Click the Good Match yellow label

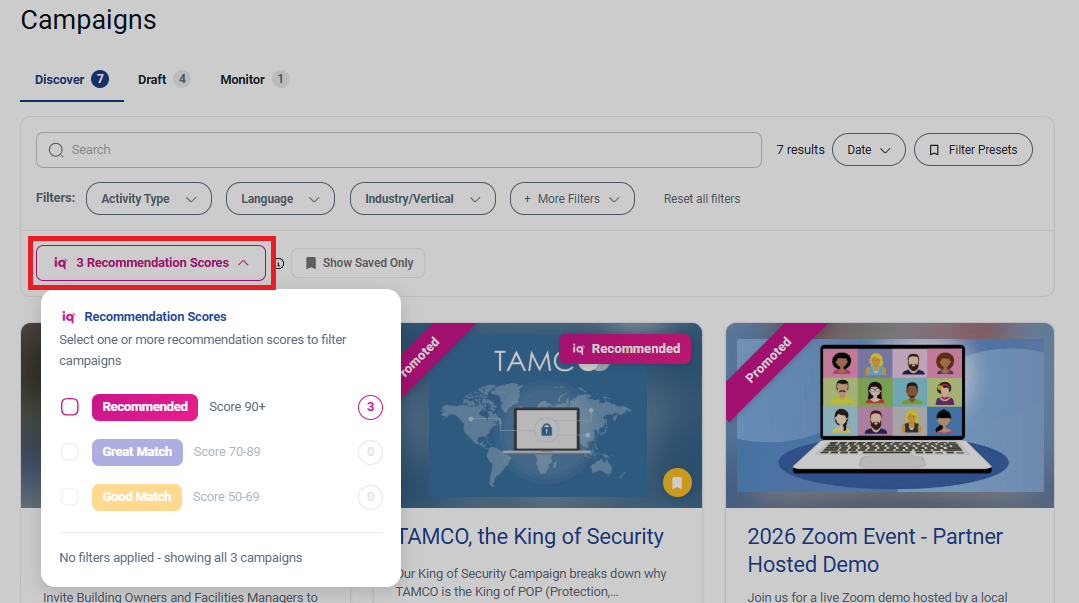point(137,497)
